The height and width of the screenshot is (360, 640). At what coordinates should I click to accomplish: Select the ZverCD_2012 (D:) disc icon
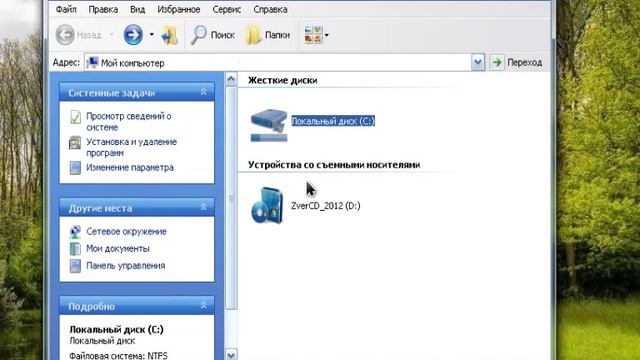point(267,205)
